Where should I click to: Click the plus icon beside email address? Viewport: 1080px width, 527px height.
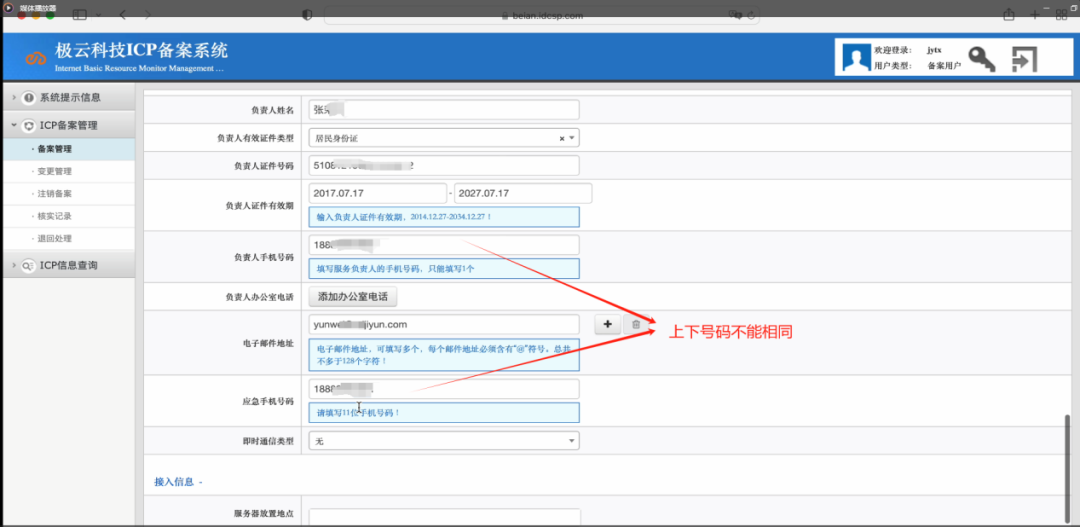[607, 324]
